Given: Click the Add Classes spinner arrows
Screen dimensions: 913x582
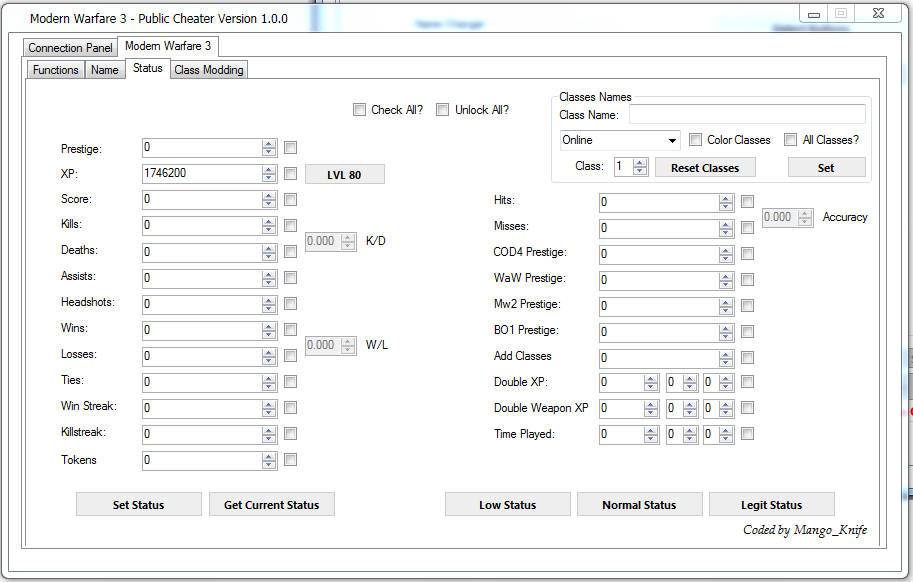Looking at the screenshot, I should coord(726,358).
